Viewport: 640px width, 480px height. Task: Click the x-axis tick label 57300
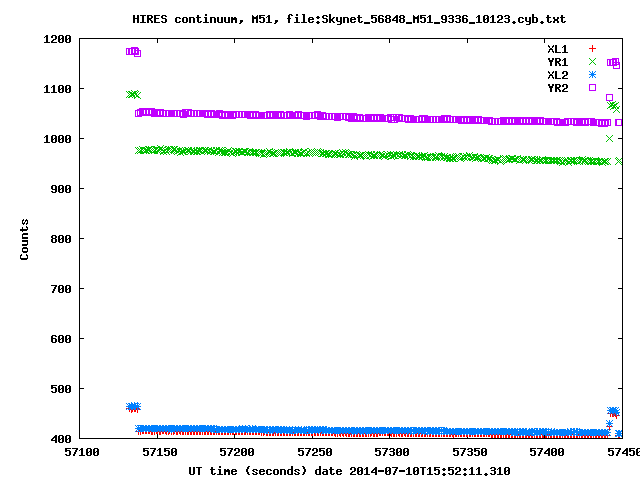coord(392,452)
